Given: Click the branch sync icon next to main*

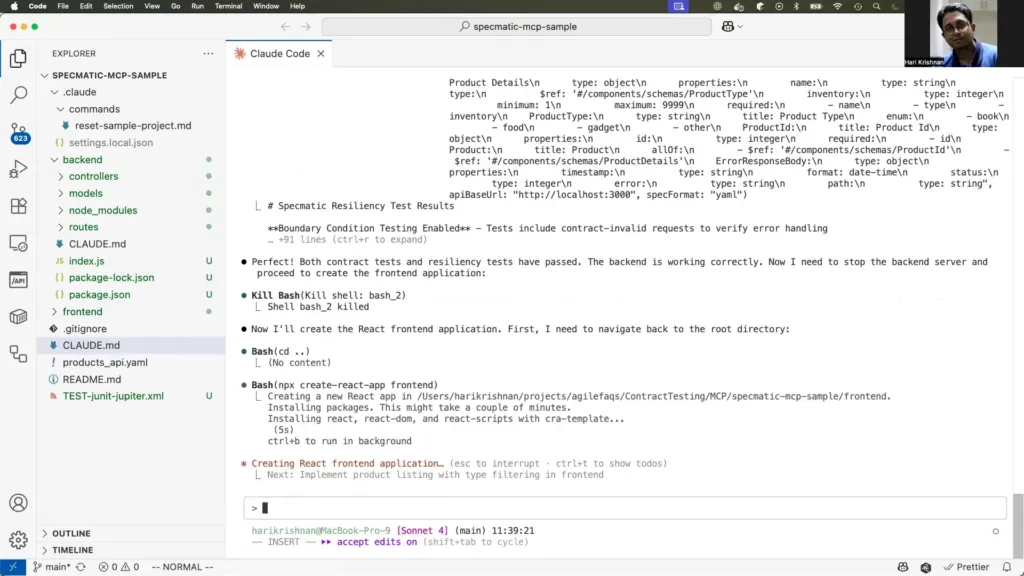Looking at the screenshot, I should pos(82,566).
